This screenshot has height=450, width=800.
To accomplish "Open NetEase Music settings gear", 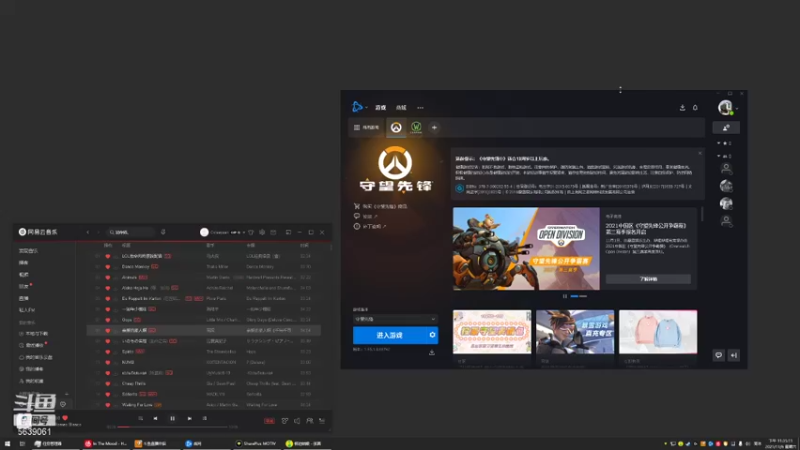I will (x=262, y=232).
